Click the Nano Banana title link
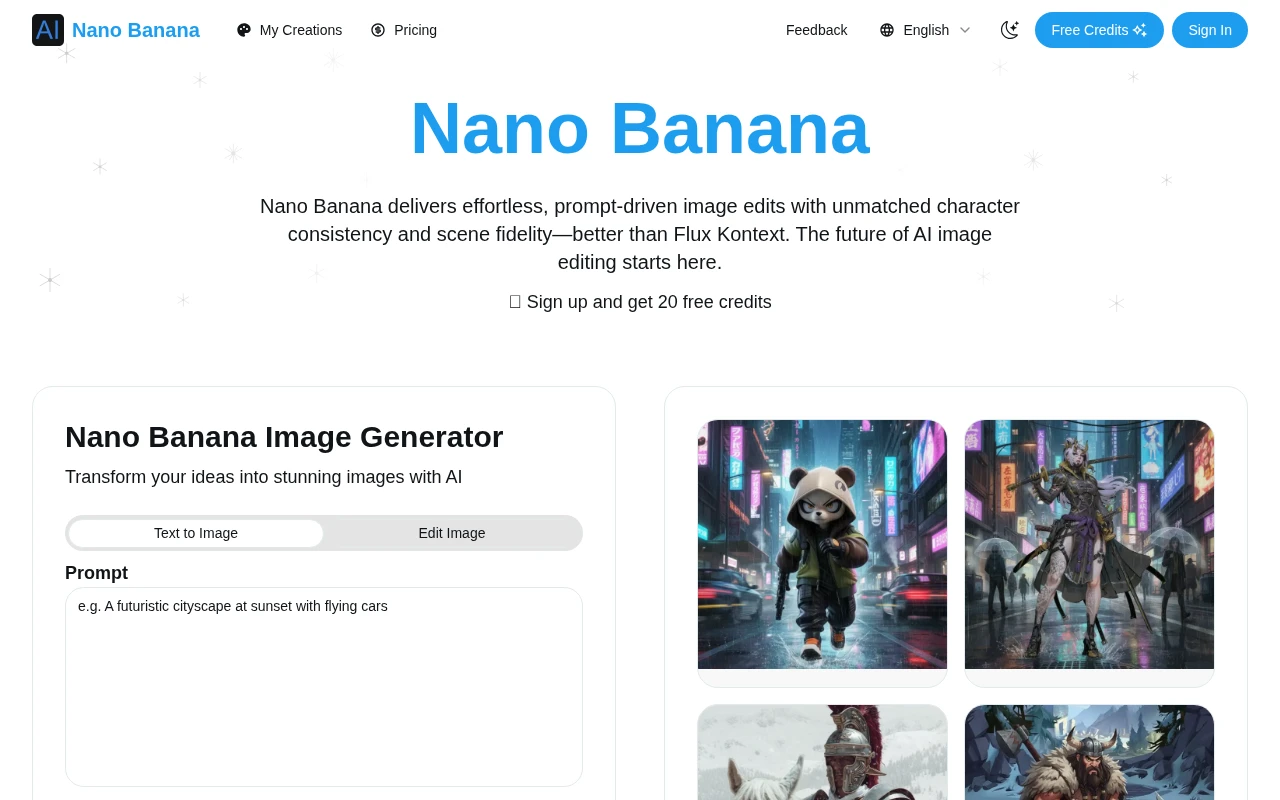 pos(136,30)
